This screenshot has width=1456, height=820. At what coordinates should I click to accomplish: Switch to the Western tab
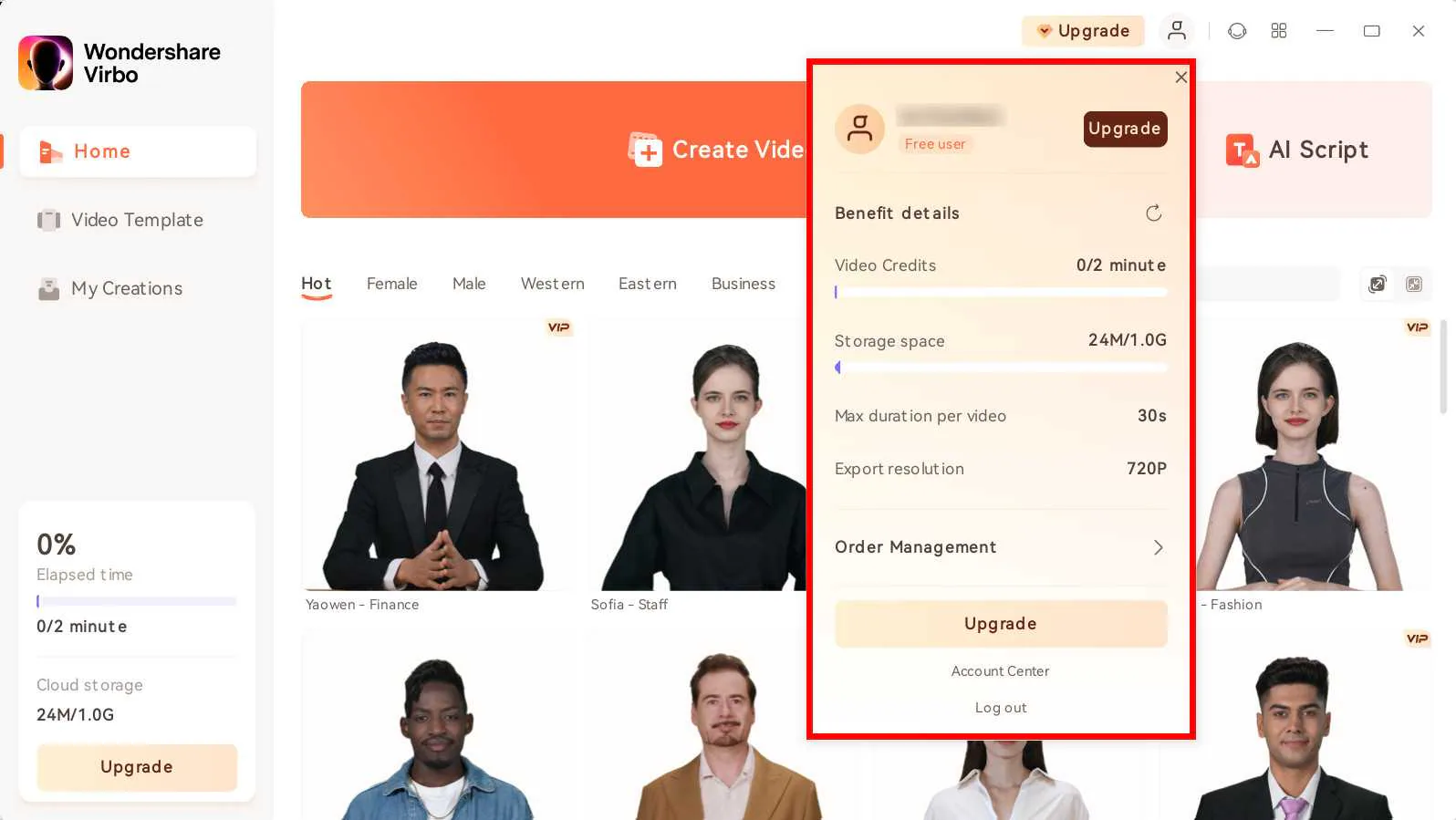[x=553, y=284]
